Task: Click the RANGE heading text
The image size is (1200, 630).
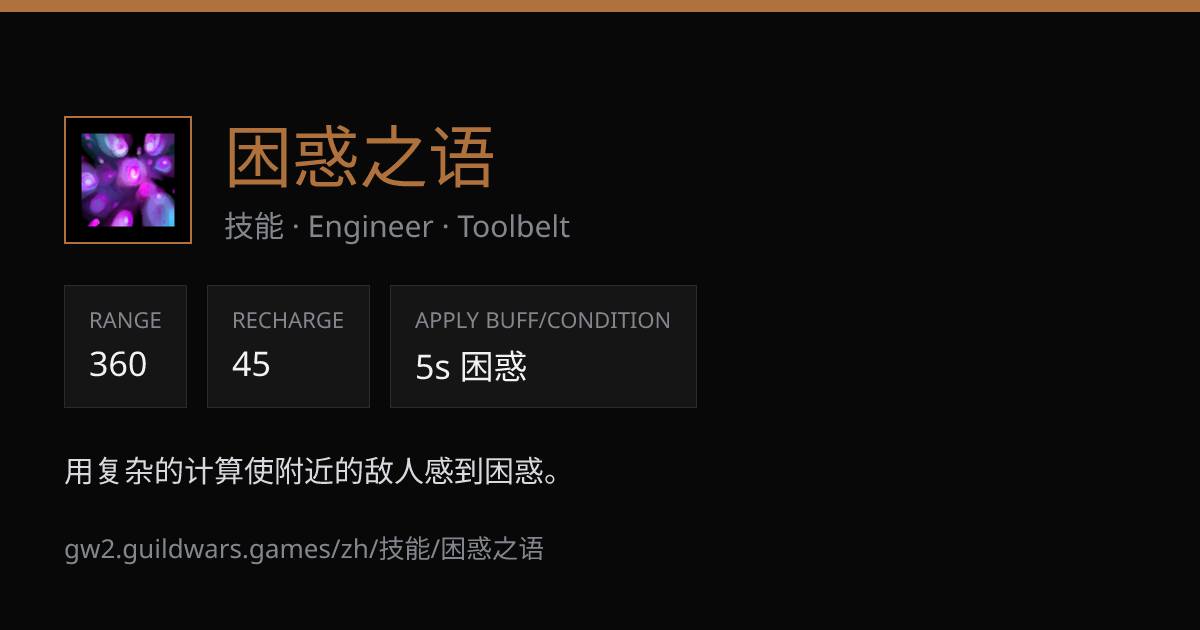Action: pos(125,321)
